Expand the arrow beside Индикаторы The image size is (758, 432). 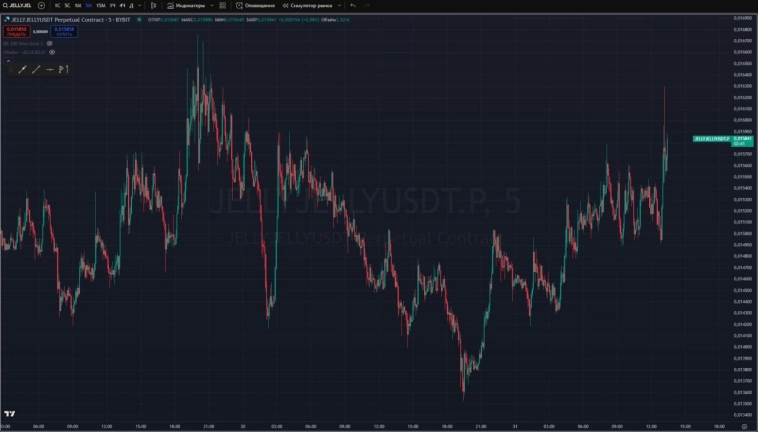point(212,6)
